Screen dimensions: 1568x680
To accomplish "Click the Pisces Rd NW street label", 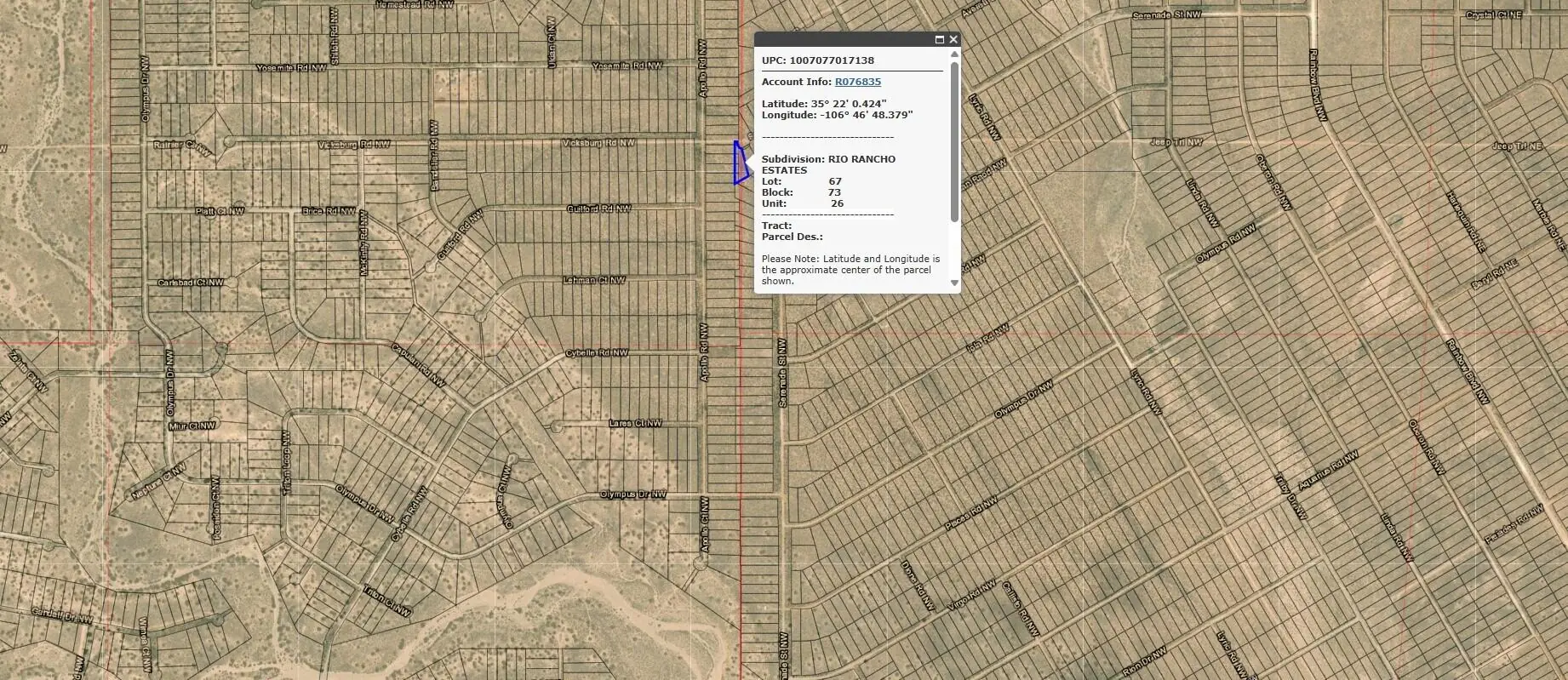I will point(970,515).
